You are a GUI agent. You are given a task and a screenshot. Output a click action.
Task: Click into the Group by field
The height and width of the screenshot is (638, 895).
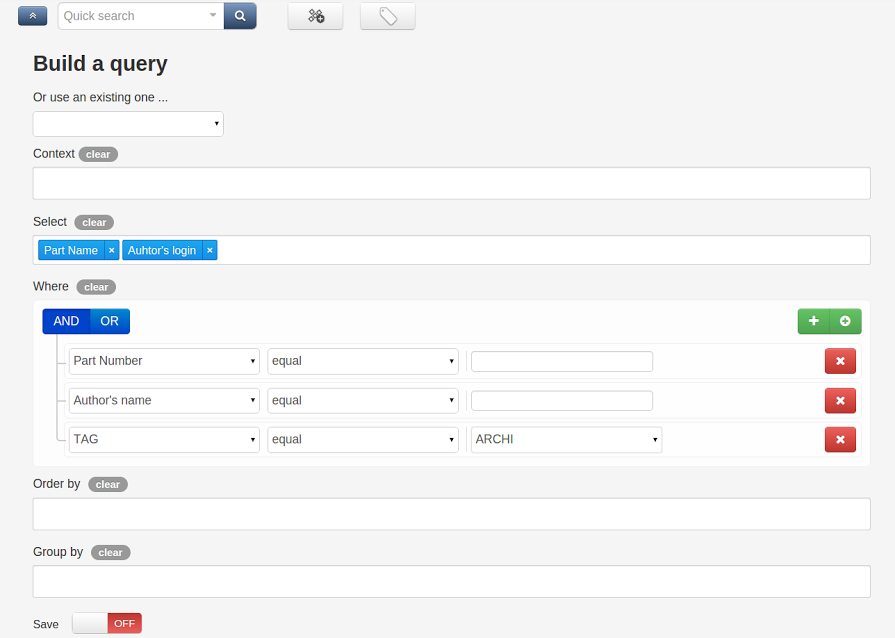451,581
